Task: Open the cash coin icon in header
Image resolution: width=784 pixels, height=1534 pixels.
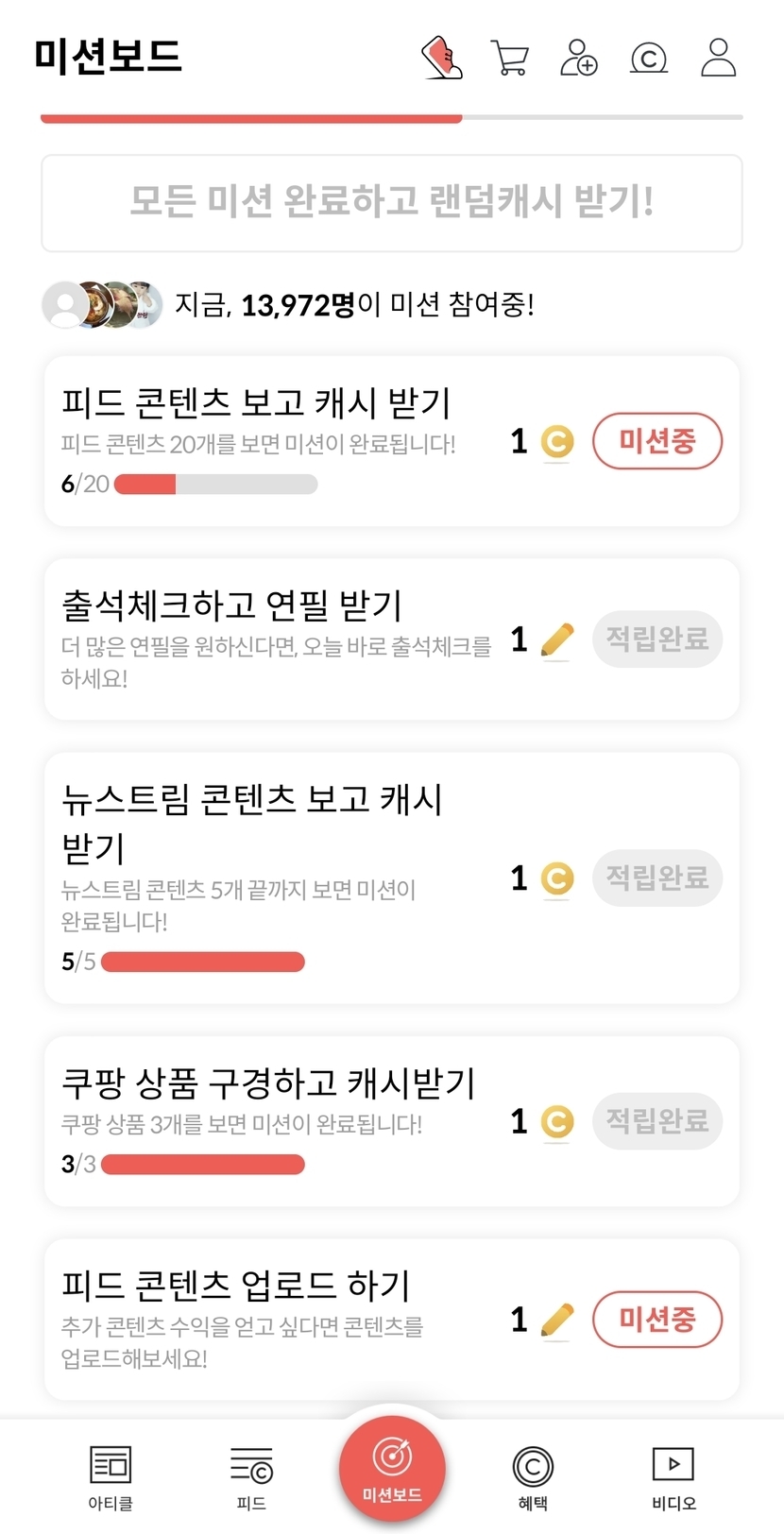Action: click(x=648, y=58)
